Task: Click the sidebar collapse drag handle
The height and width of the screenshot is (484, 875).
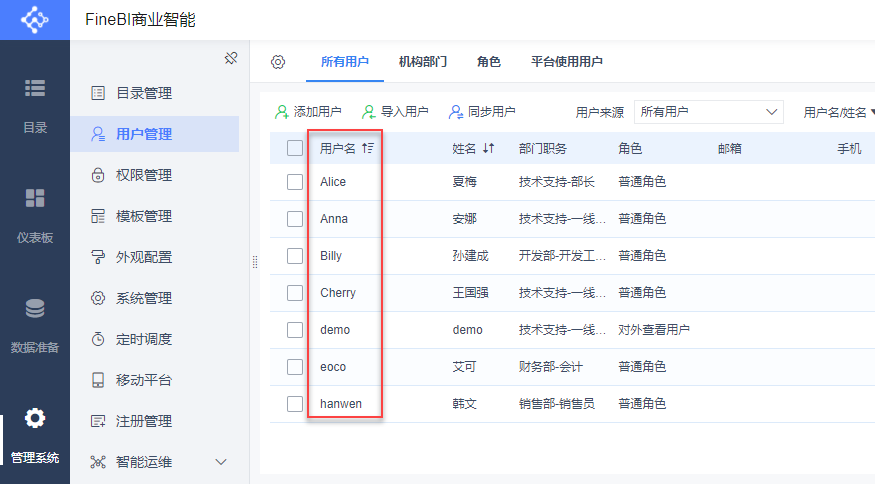Action: pyautogui.click(x=255, y=262)
